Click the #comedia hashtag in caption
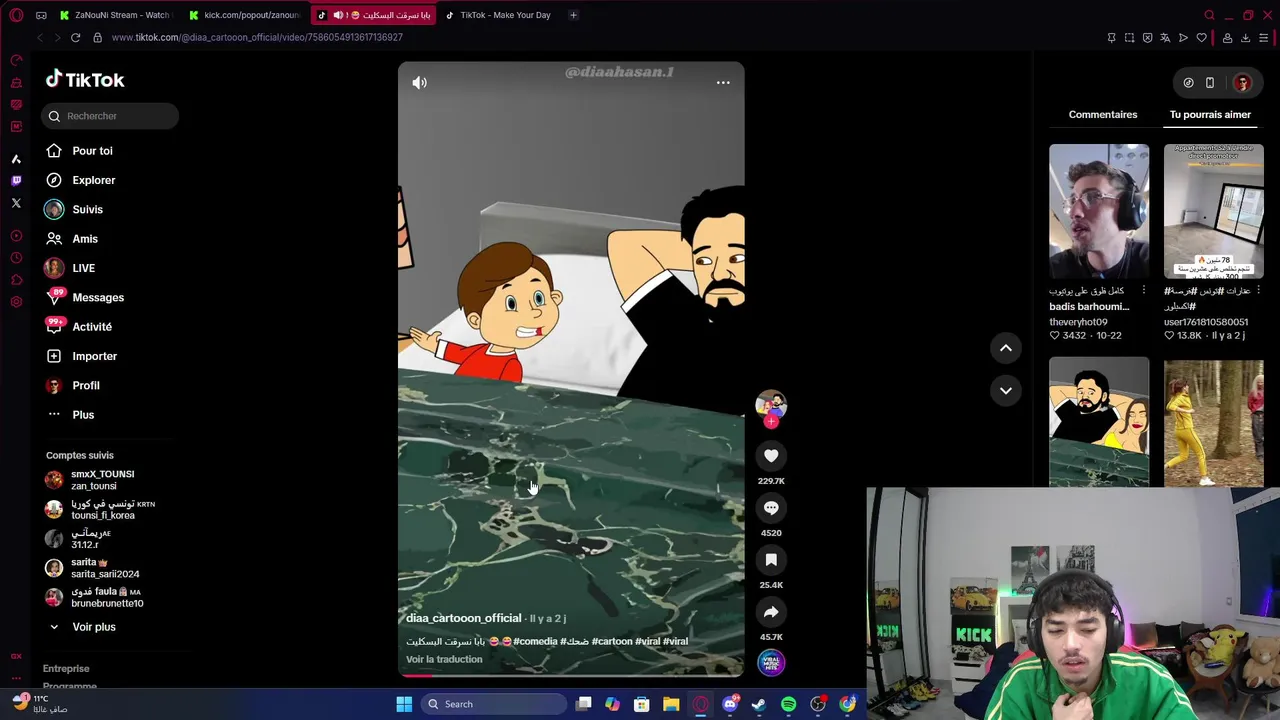 (536, 641)
